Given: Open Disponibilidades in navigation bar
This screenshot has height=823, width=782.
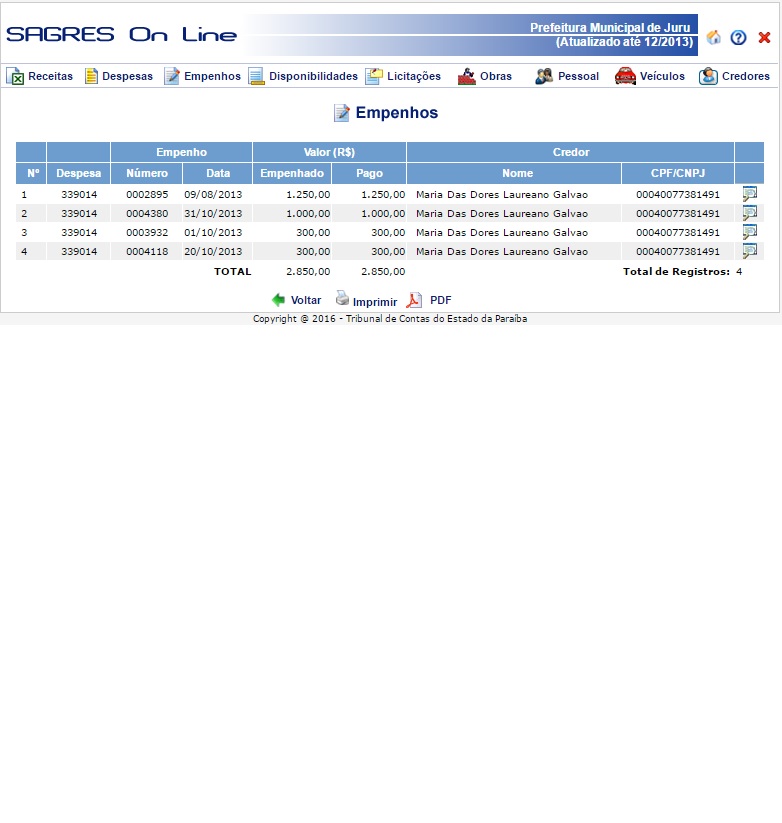Looking at the screenshot, I should (x=303, y=76).
